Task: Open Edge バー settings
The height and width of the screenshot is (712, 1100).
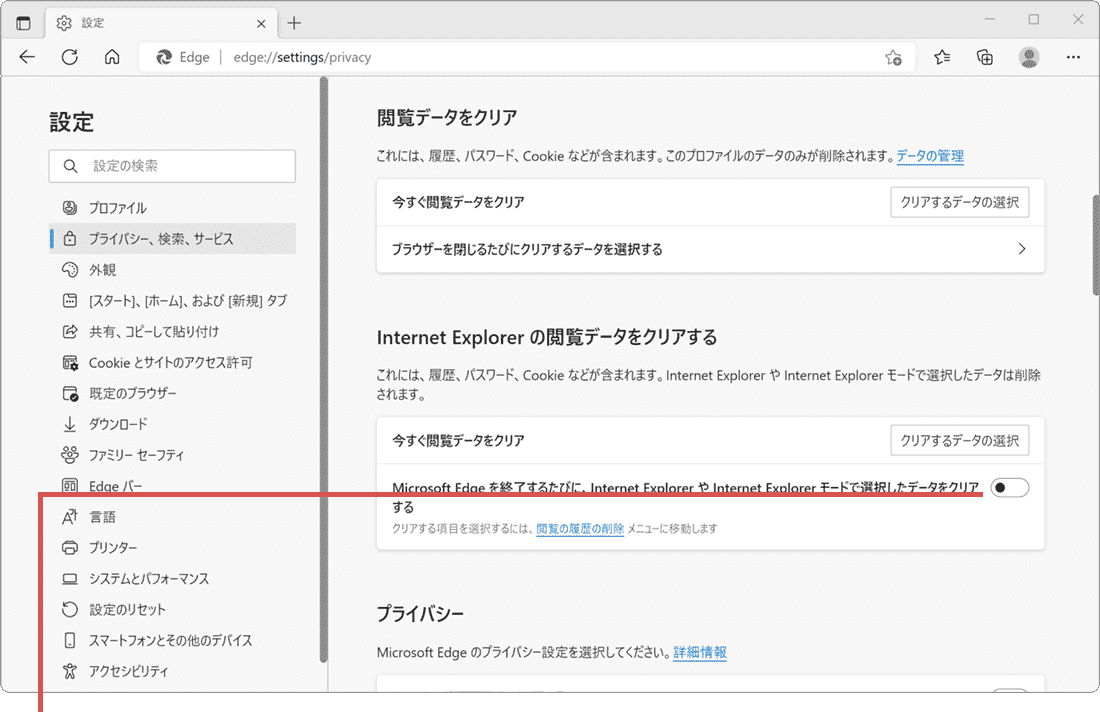Action: pyautogui.click(x=172, y=485)
